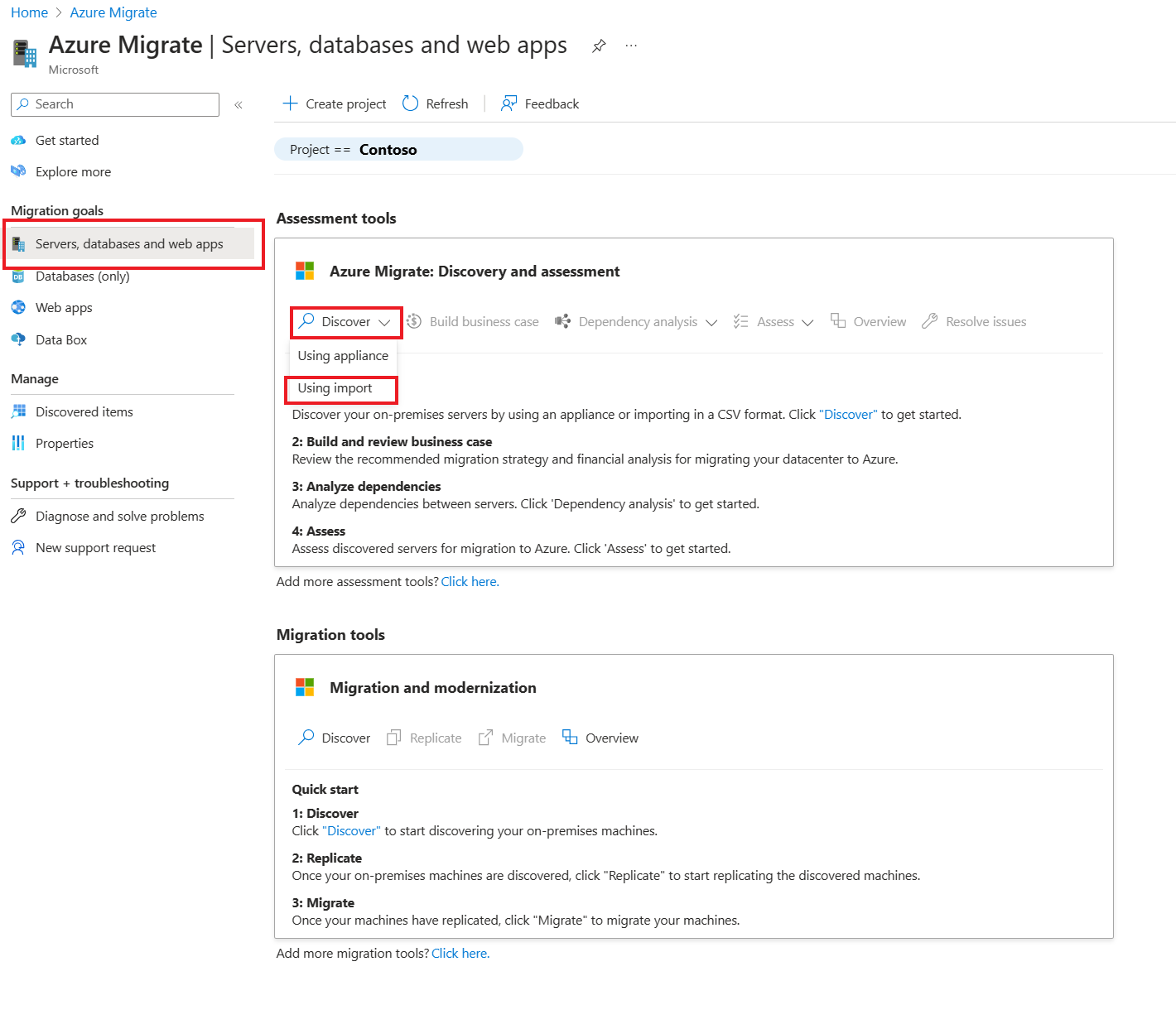Click the Azure Migrate breadcrumb link

[113, 12]
